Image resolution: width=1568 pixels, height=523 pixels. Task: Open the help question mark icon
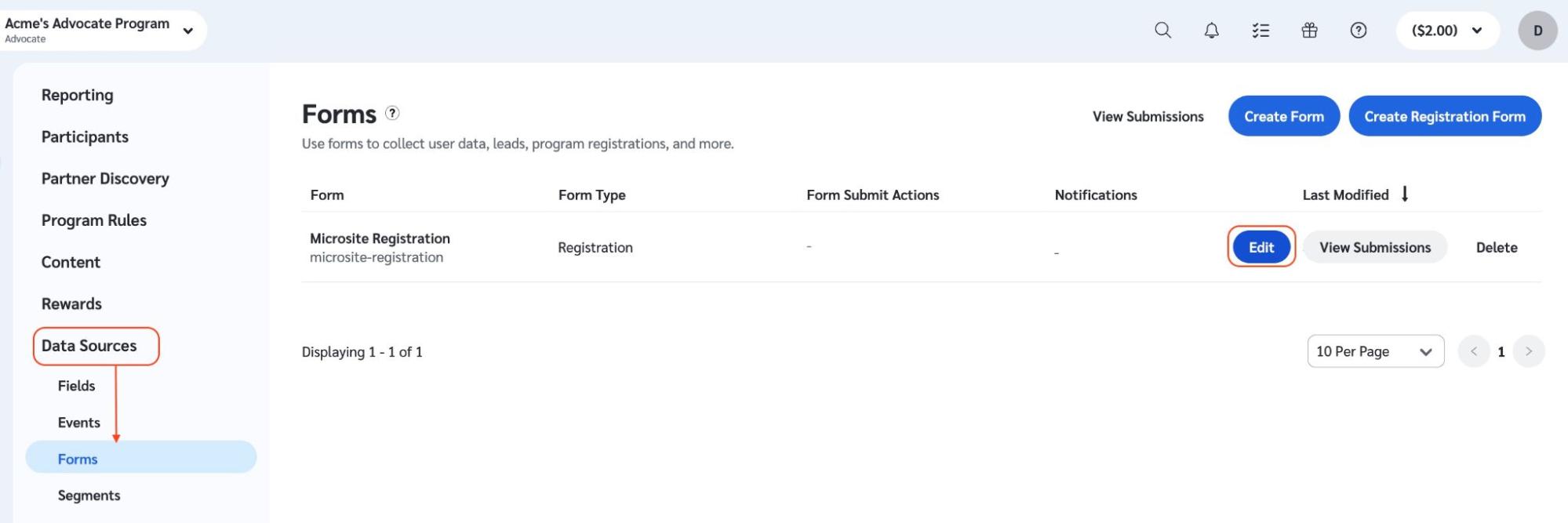[1358, 31]
